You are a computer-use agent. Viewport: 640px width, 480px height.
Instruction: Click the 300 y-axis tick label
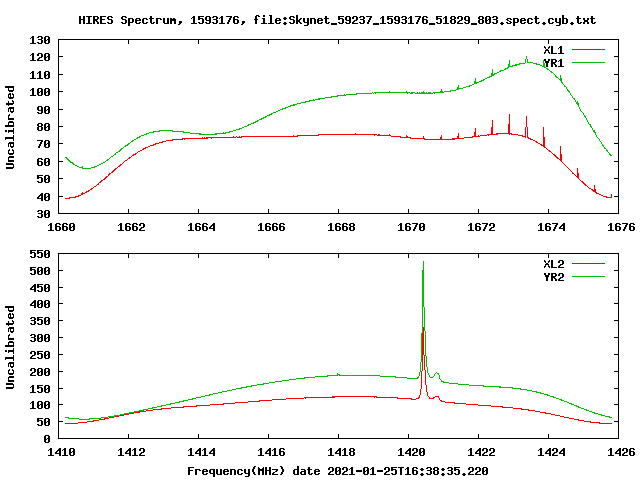point(40,338)
